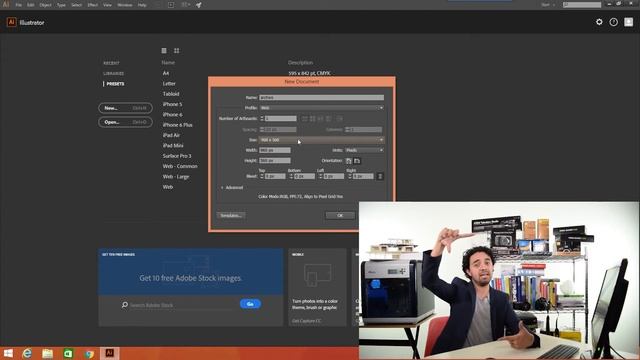Click the Number of Artboards field
This screenshot has width=640, height=360.
[280, 118]
